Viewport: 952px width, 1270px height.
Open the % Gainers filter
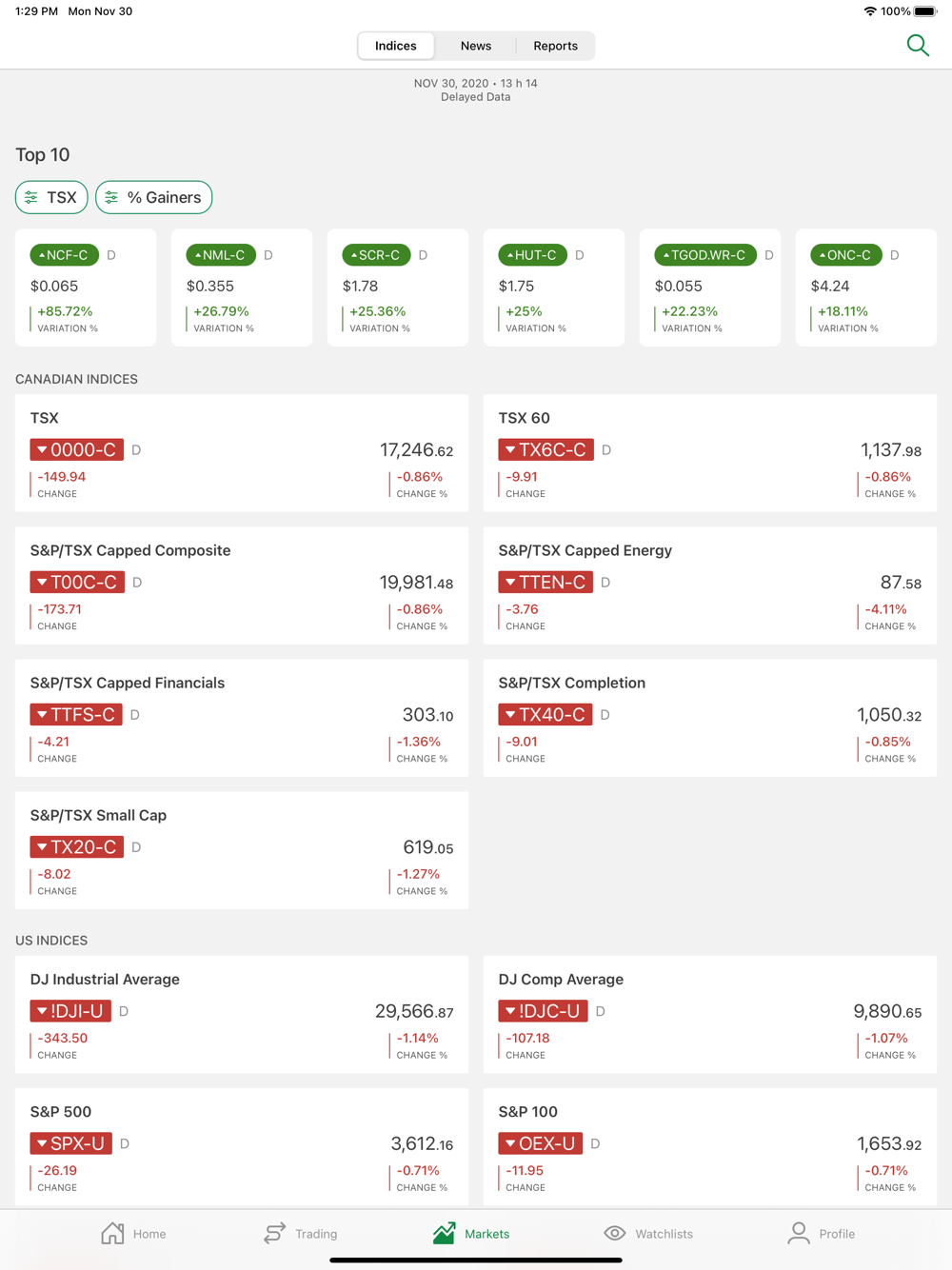153,197
